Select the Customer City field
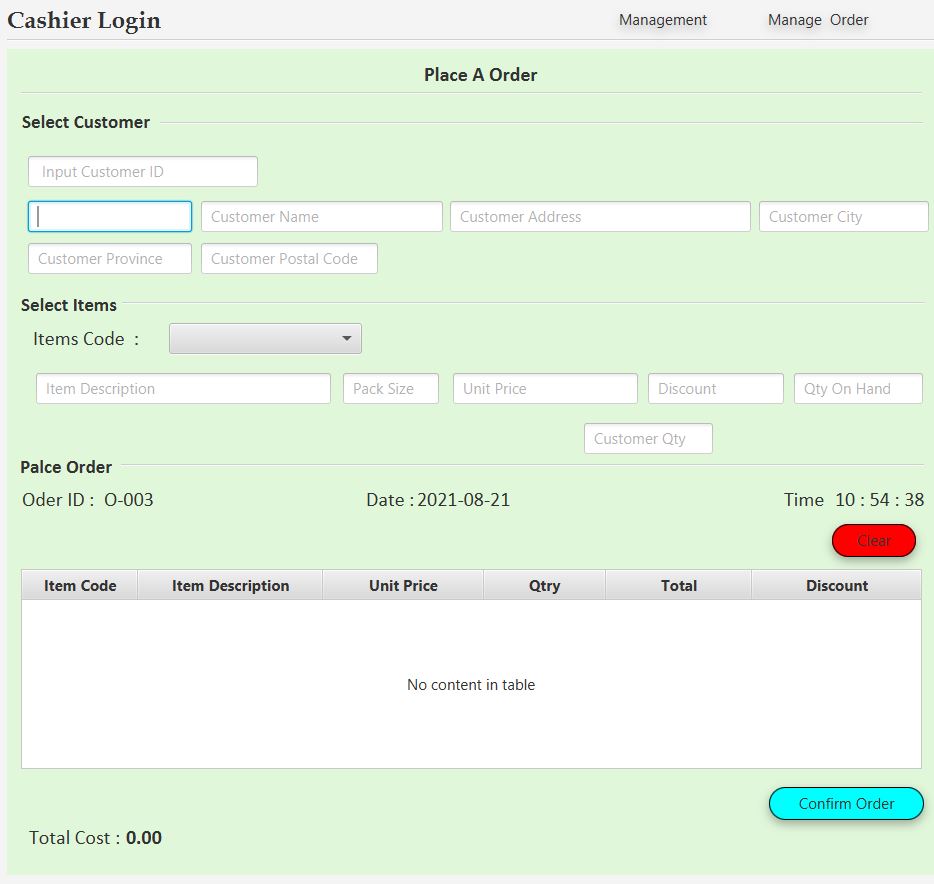Image resolution: width=934 pixels, height=884 pixels. pyautogui.click(x=843, y=216)
